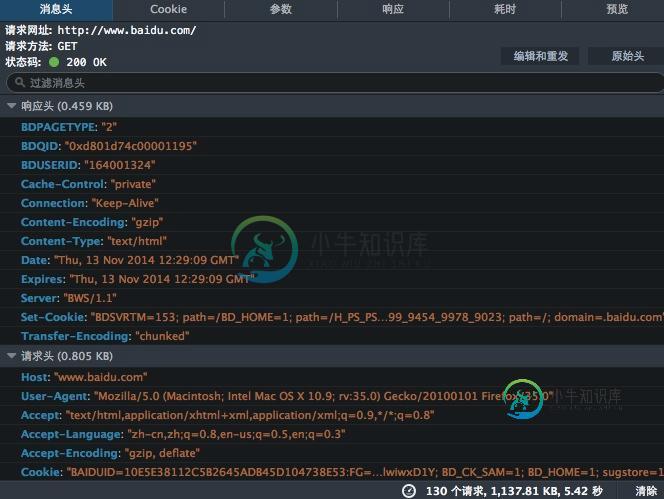
Task: Click the 原始头 button
Action: click(x=627, y=56)
